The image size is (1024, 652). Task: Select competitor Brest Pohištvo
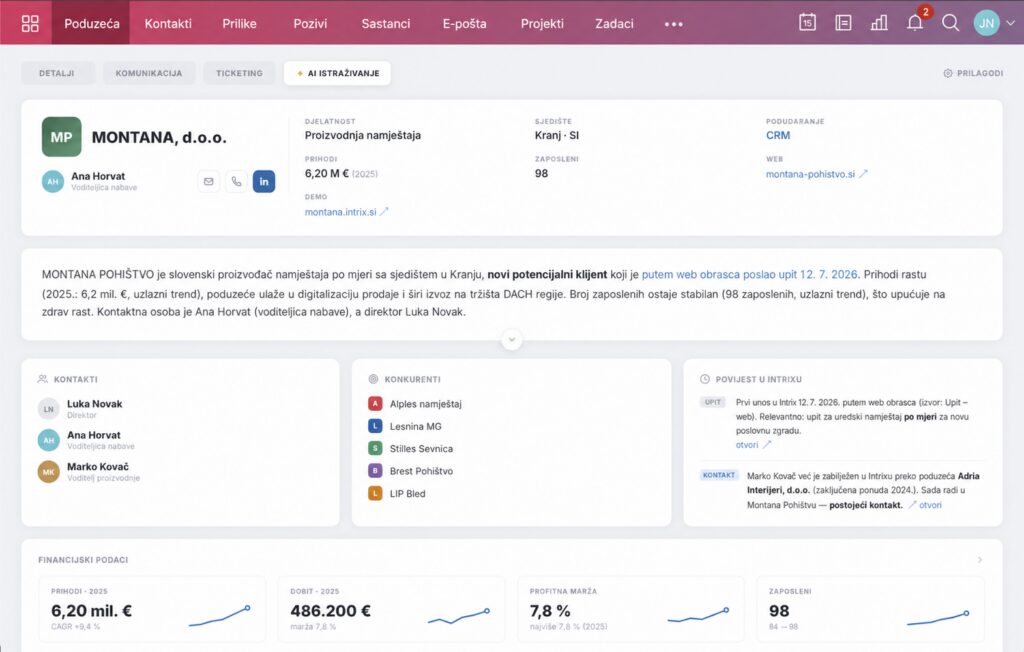click(421, 470)
